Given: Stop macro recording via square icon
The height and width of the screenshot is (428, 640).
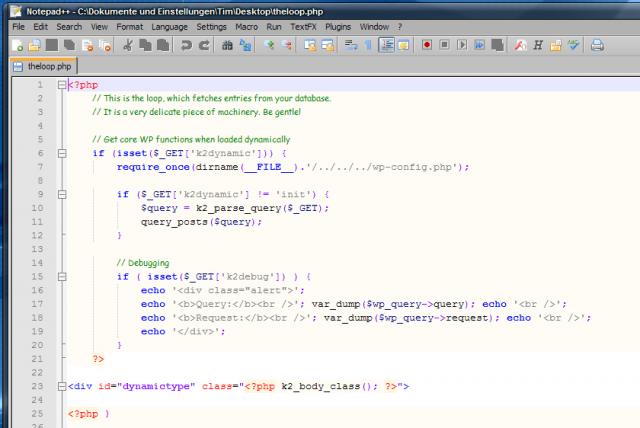Looking at the screenshot, I should [444, 44].
